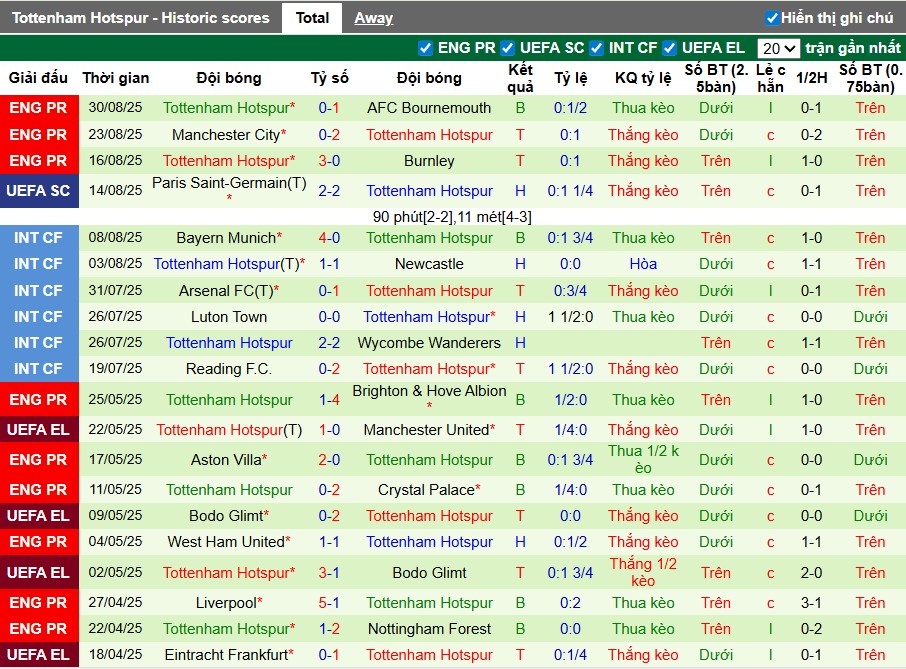Uncheck the UEFA SC filter checkbox
The height and width of the screenshot is (669, 906).
point(508,48)
